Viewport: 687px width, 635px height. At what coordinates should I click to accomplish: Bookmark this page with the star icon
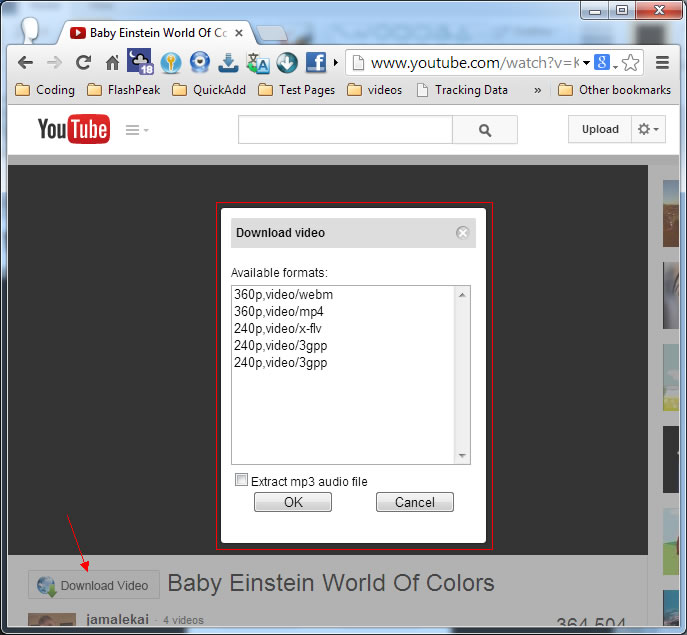pos(630,63)
